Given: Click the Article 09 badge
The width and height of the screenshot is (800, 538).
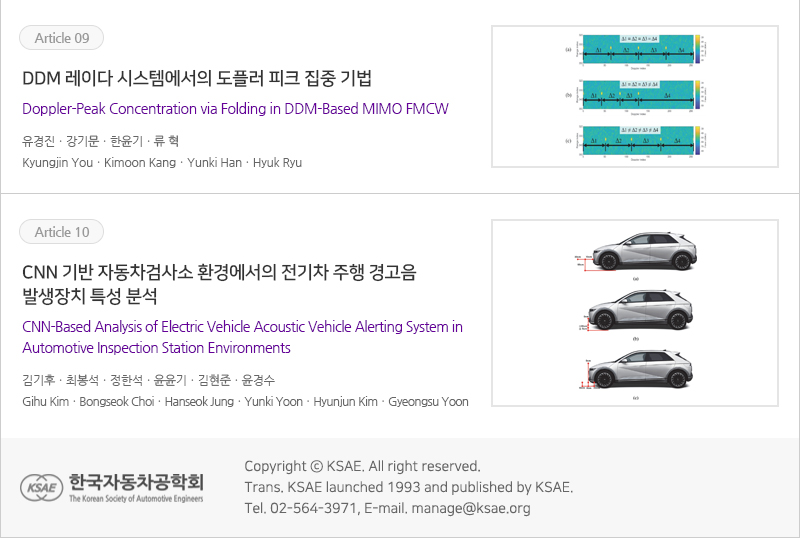Looking at the screenshot, I should click(x=61, y=38).
